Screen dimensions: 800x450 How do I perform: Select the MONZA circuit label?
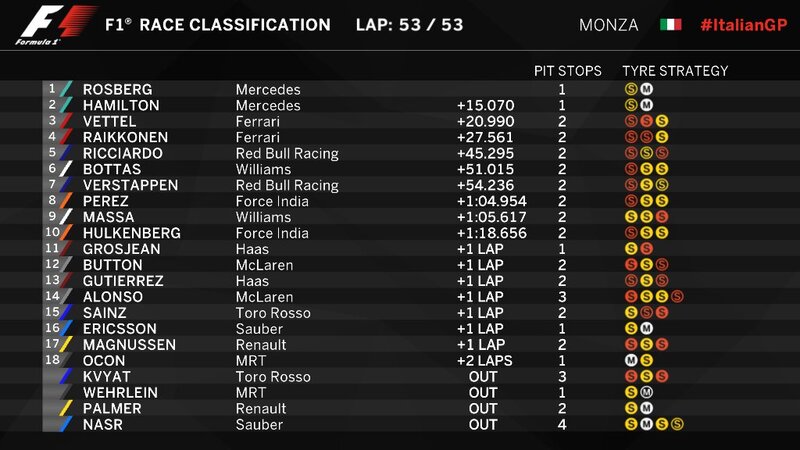click(608, 25)
